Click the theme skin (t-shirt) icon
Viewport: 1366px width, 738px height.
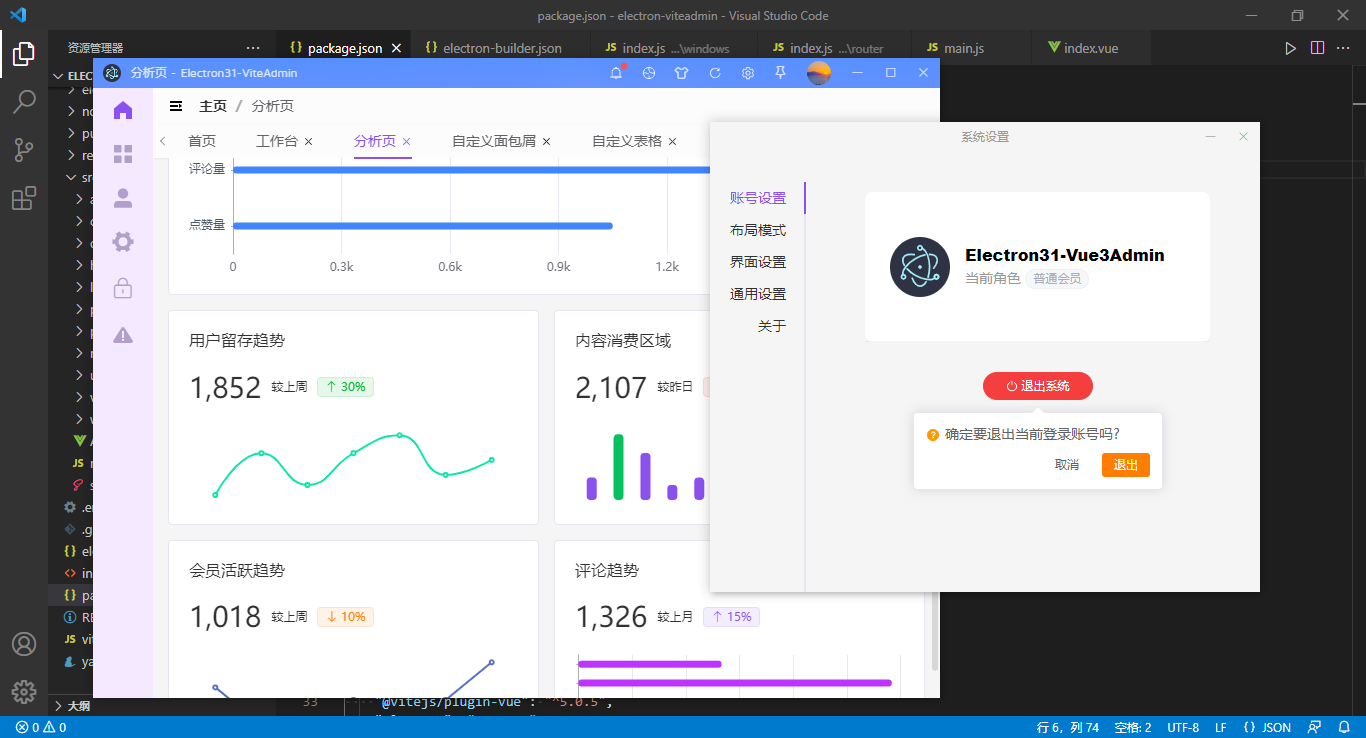pos(681,72)
